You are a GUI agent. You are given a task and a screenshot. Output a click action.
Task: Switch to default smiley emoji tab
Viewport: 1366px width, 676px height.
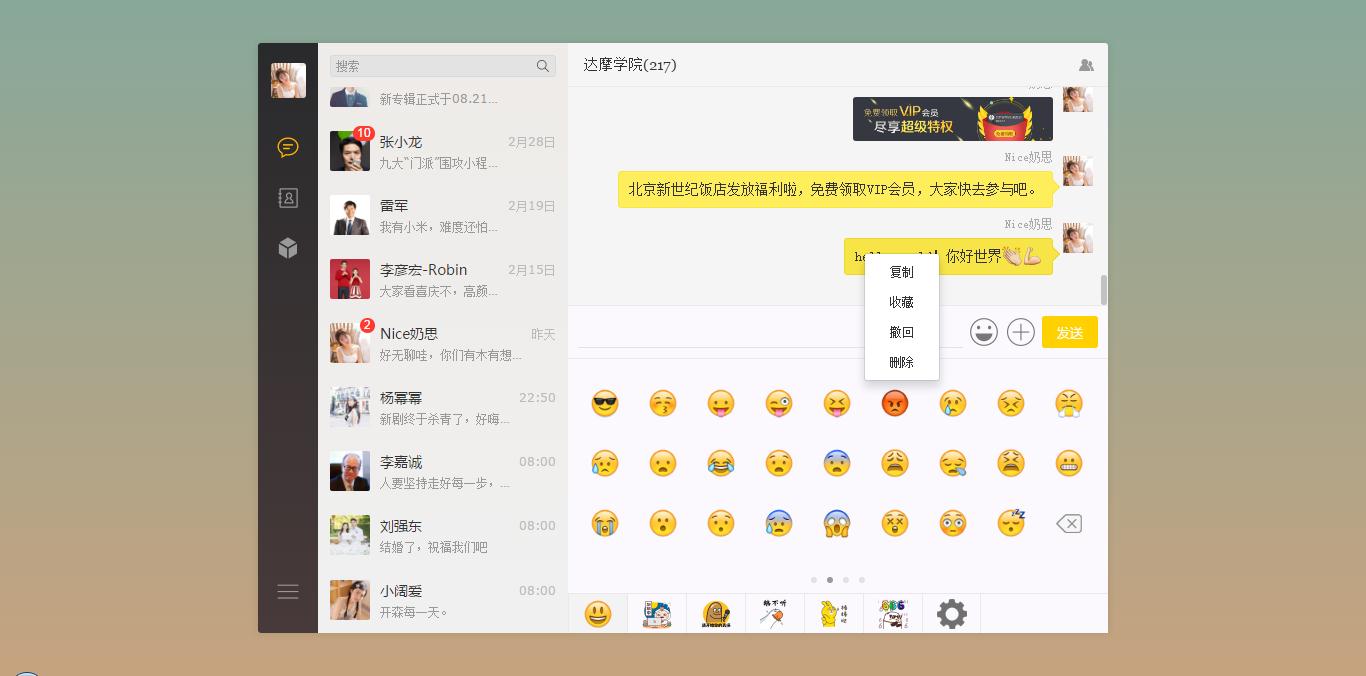tap(598, 613)
